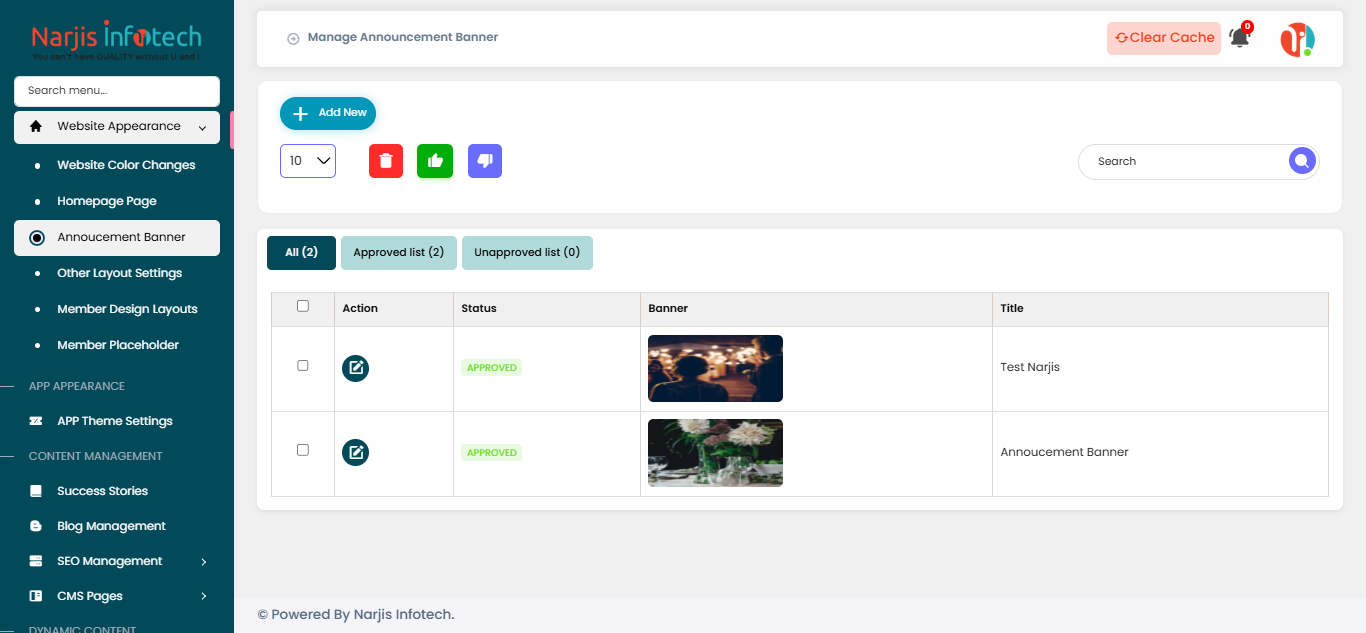This screenshot has height=633, width=1366.
Task: Check the Test Narjis row checkbox
Action: pyautogui.click(x=303, y=366)
